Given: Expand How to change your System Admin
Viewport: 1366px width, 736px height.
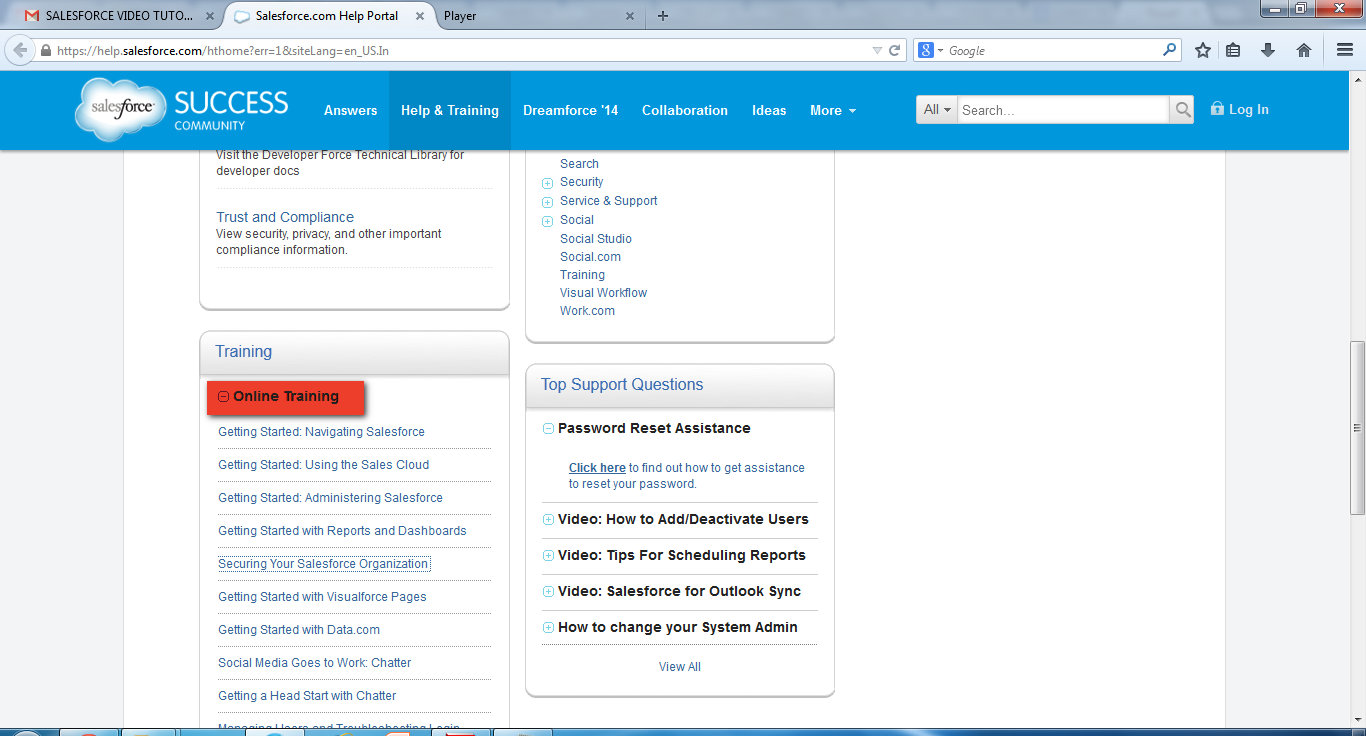Looking at the screenshot, I should point(548,627).
